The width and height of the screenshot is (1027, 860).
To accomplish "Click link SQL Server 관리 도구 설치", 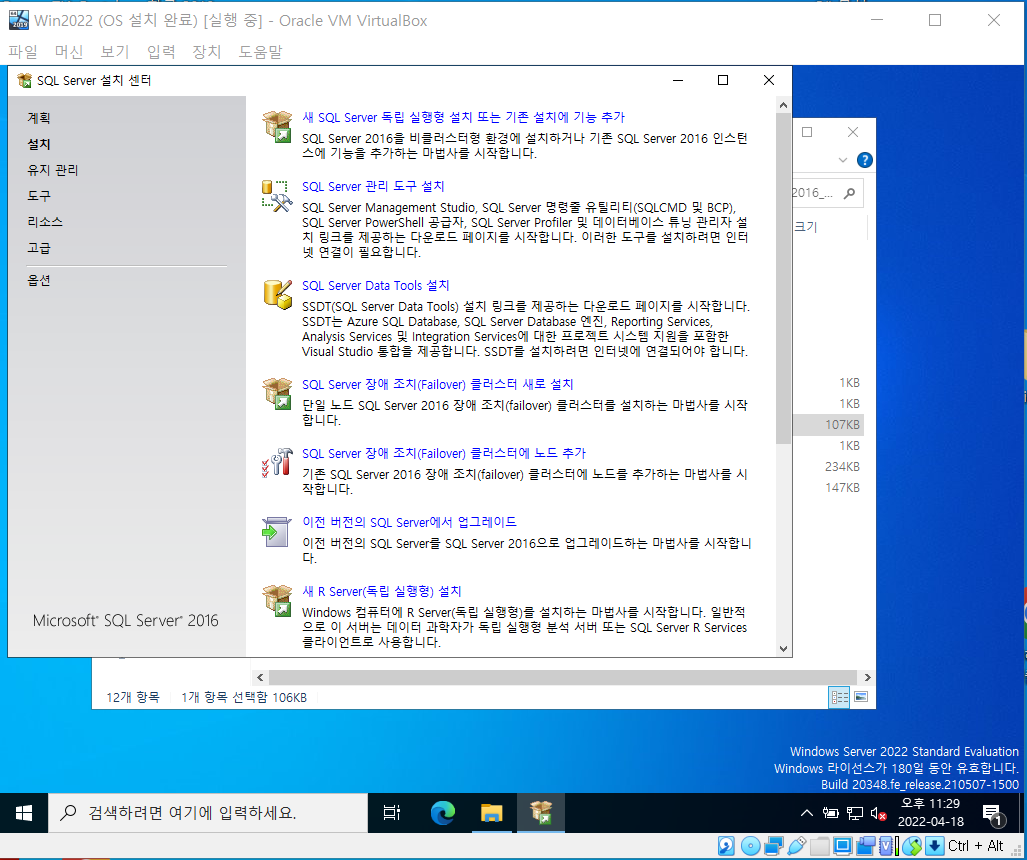I will pos(373,187).
